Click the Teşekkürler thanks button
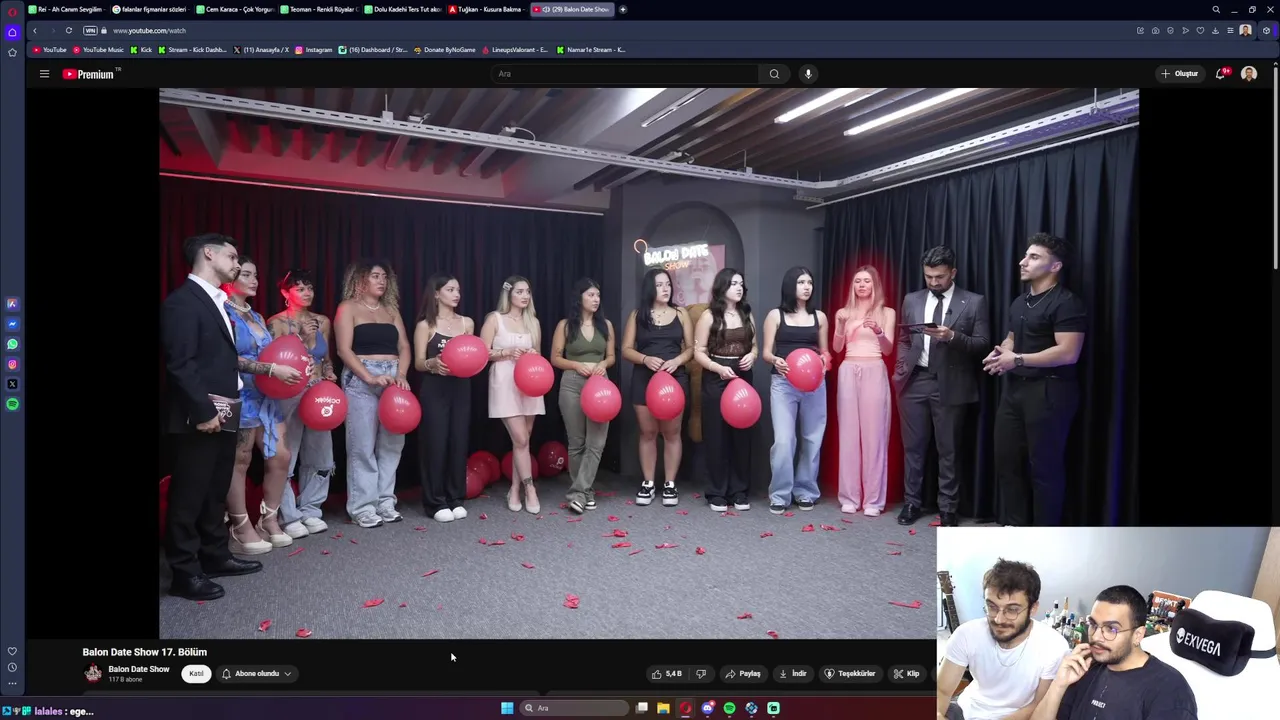1280x720 pixels. tap(850, 674)
